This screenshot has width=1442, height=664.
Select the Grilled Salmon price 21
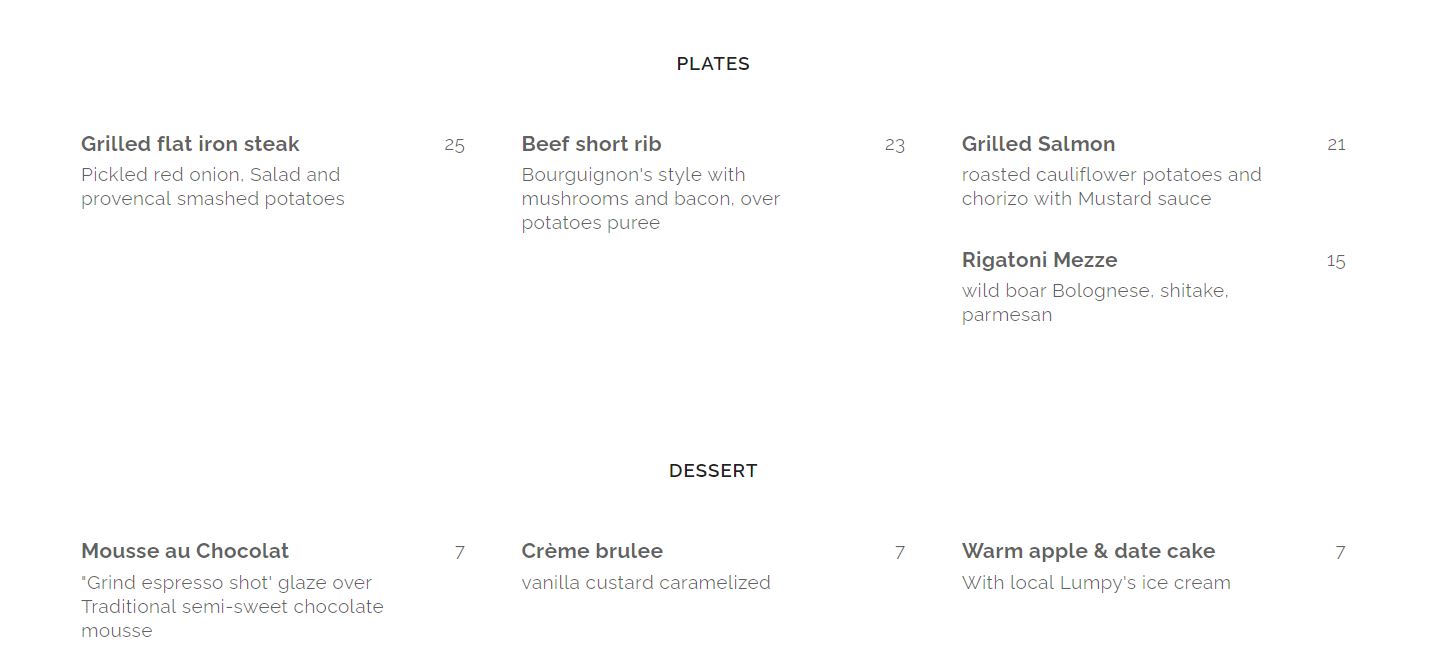[1336, 145]
